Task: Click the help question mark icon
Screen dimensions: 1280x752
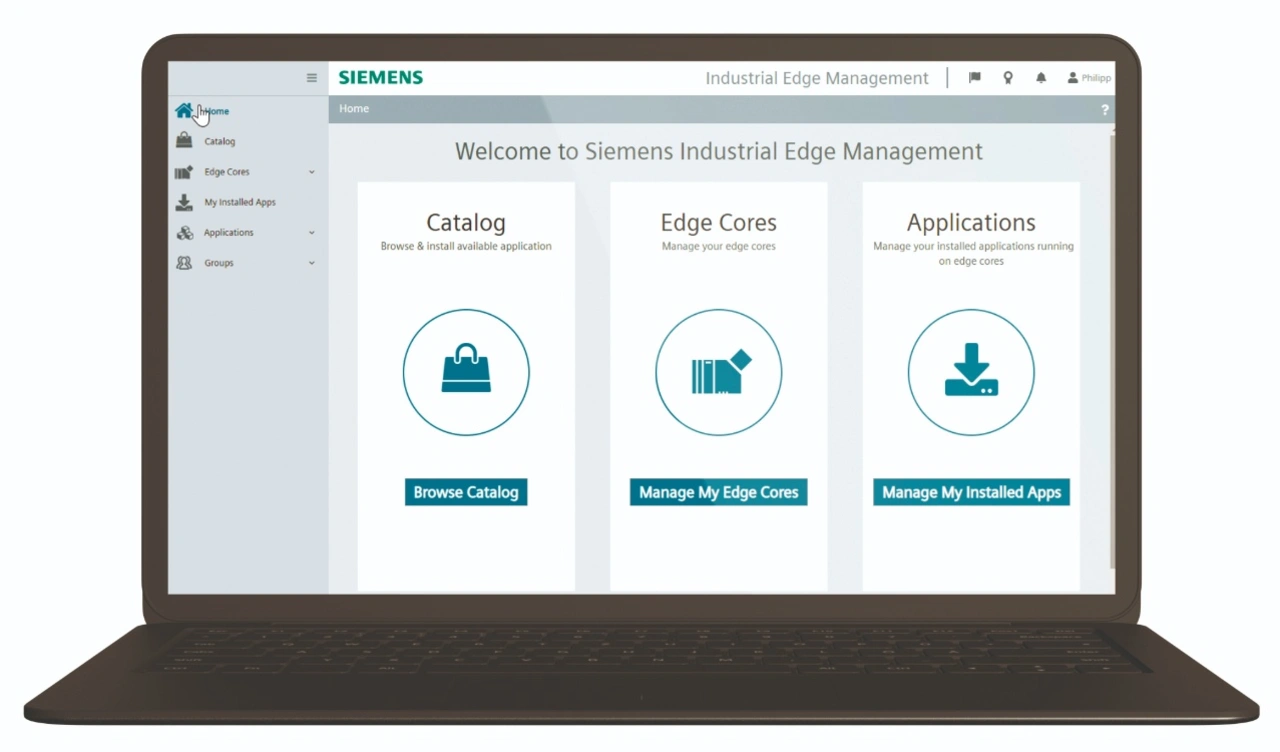Action: click(x=1105, y=110)
